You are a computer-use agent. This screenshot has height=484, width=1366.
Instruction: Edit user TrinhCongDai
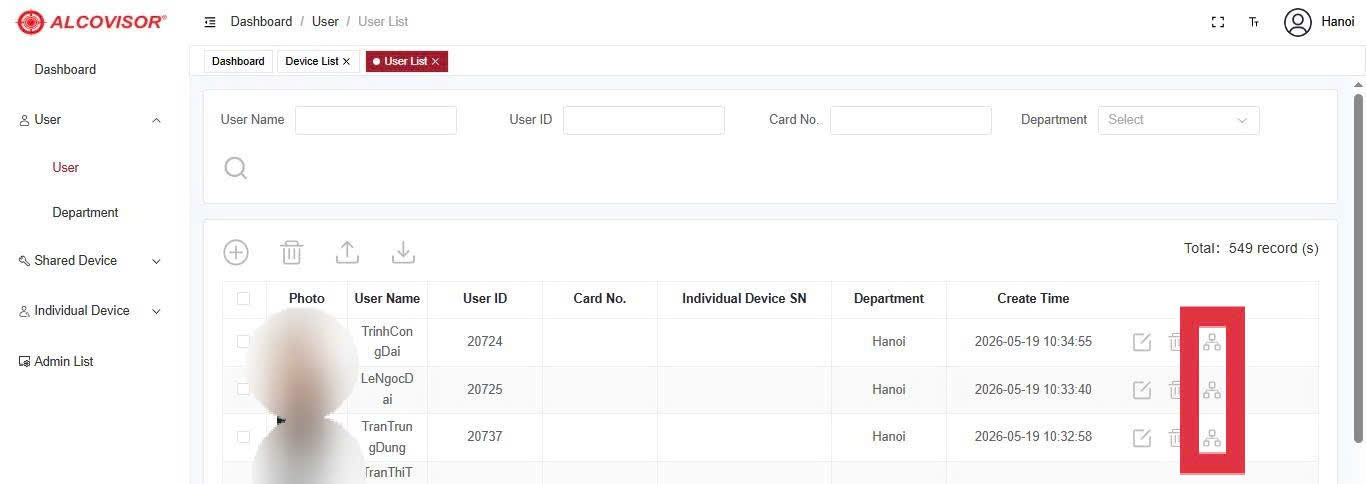(x=1142, y=342)
